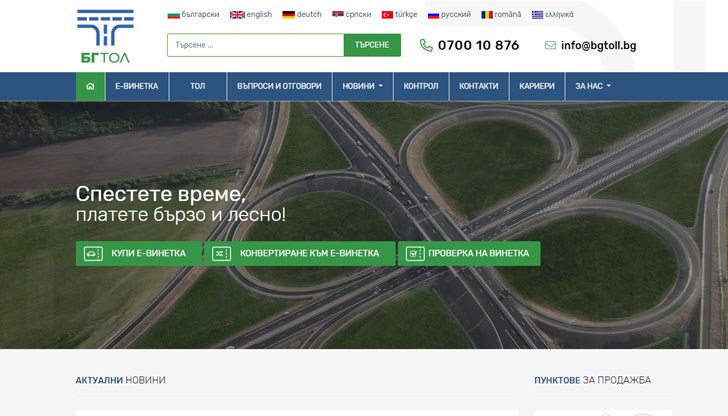Switch language to русский

pyautogui.click(x=456, y=14)
